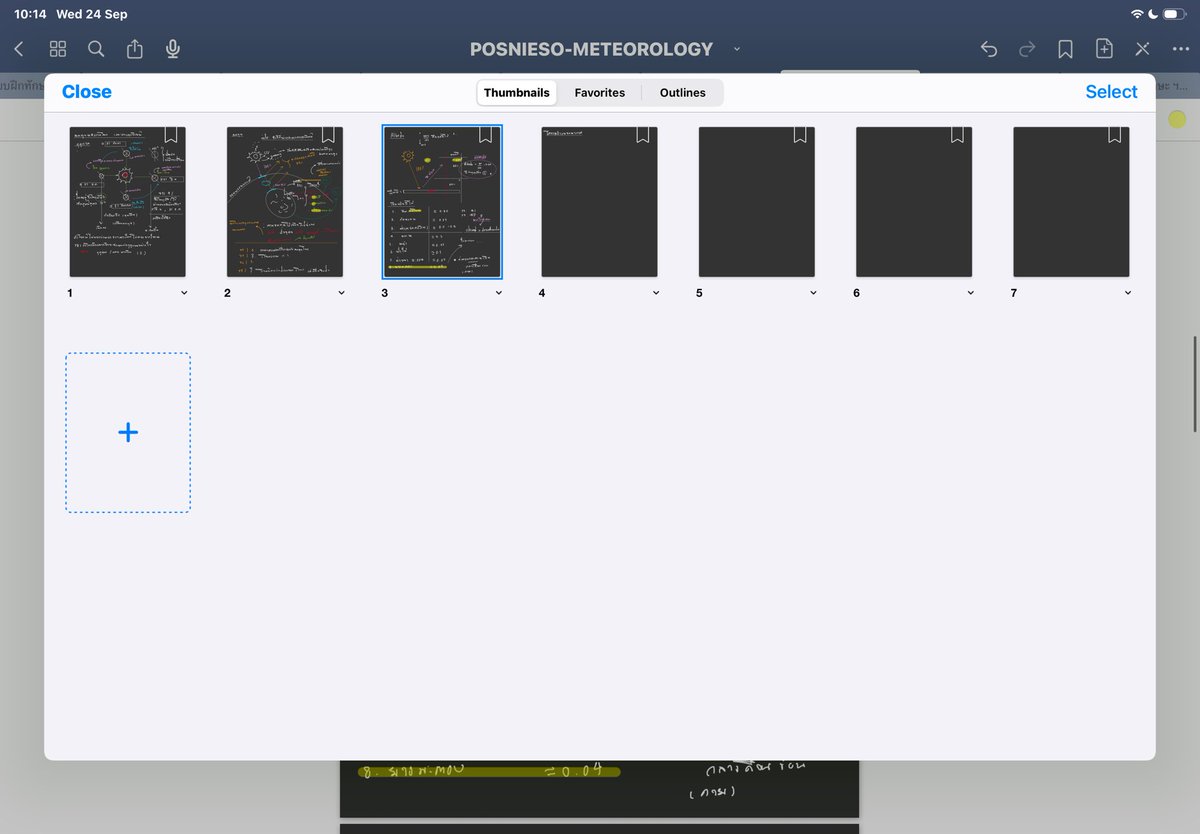
Task: Redo the last undone action
Action: point(1027,48)
